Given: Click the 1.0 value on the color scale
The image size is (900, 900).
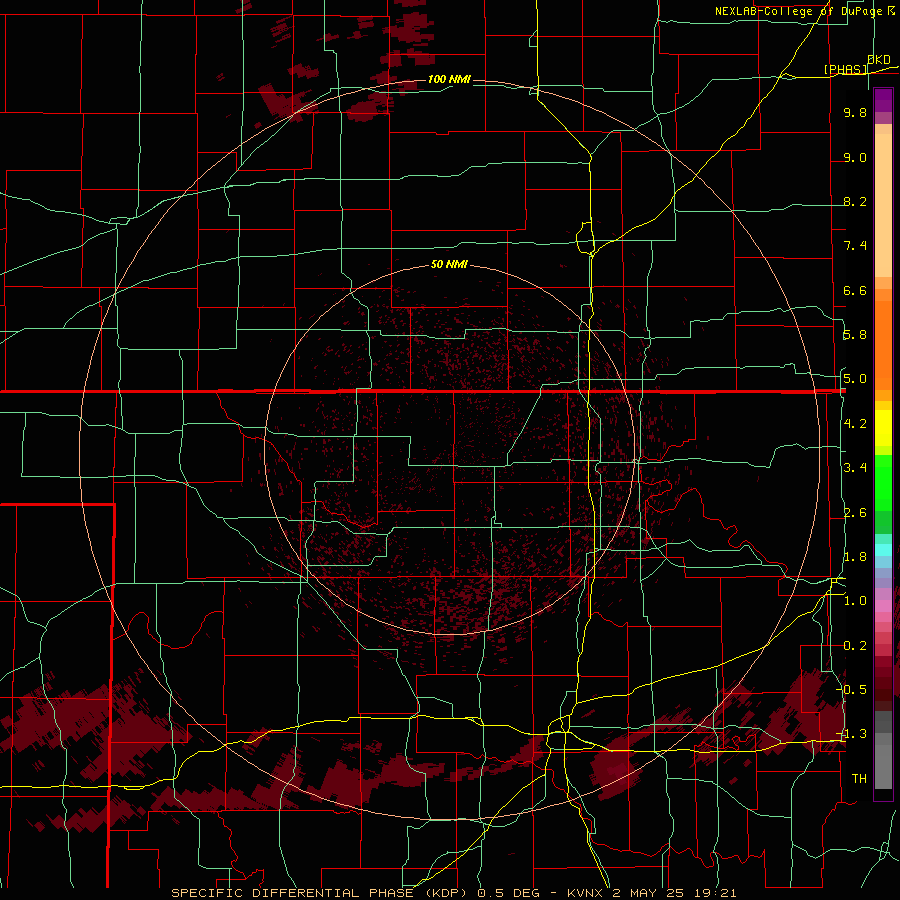Looking at the screenshot, I should [855, 602].
